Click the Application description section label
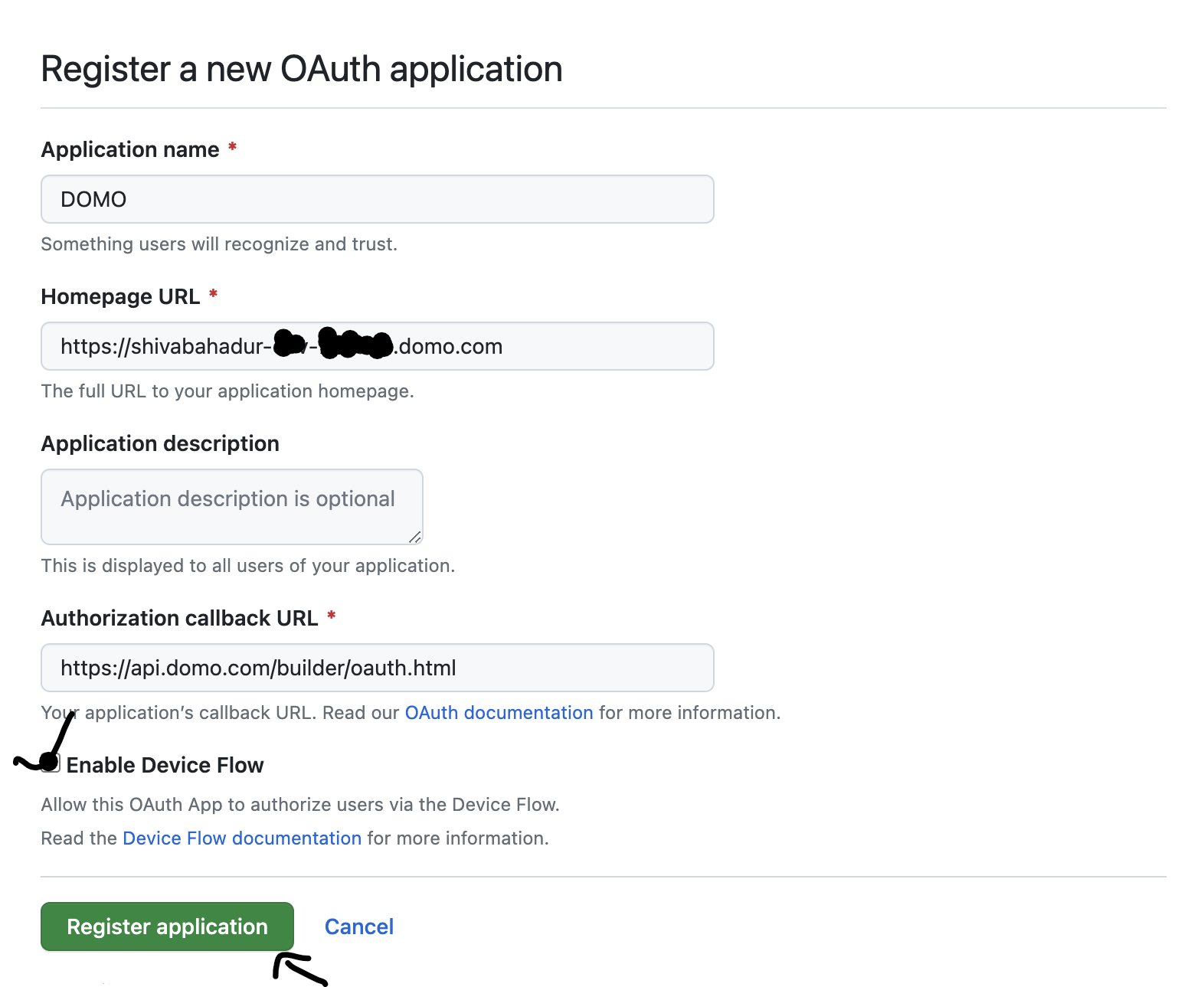Viewport: 1204px width, 987px height. pos(159,443)
